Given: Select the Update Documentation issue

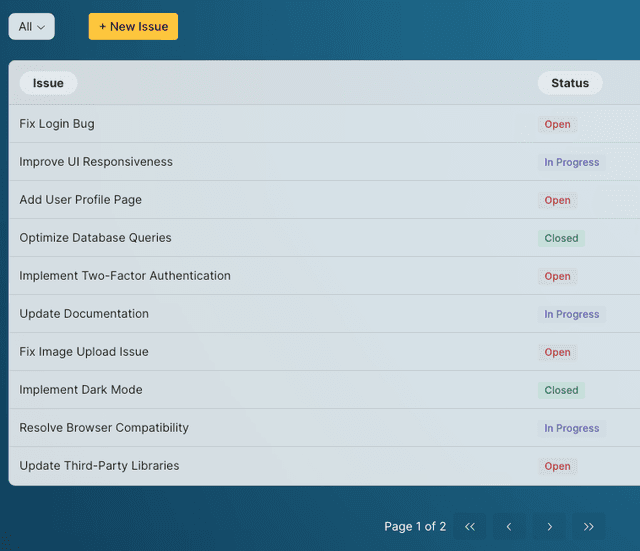Looking at the screenshot, I should pos(84,314).
